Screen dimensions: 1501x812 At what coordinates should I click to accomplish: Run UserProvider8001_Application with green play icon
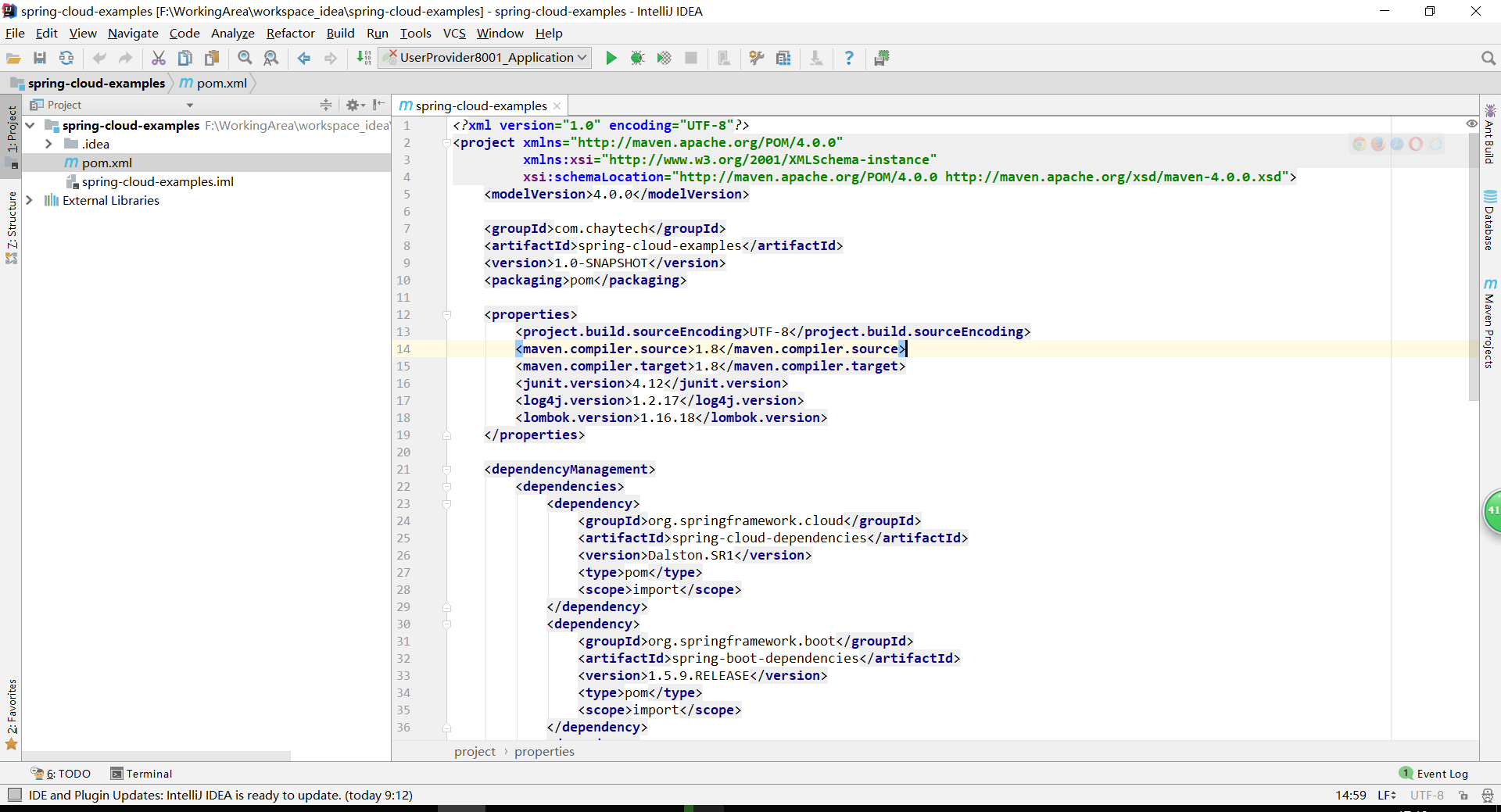point(611,58)
